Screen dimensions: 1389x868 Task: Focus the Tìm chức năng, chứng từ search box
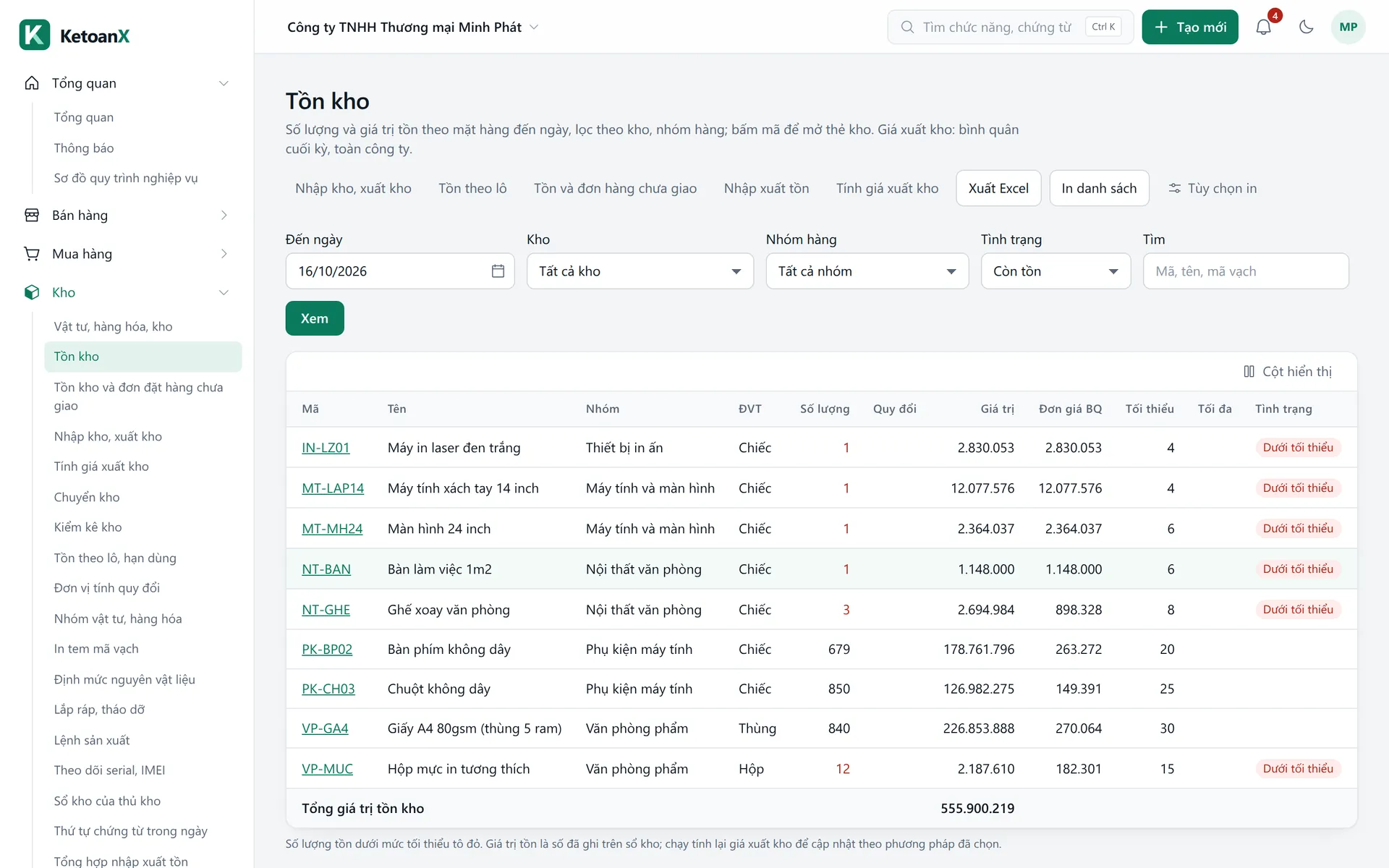[1011, 27]
